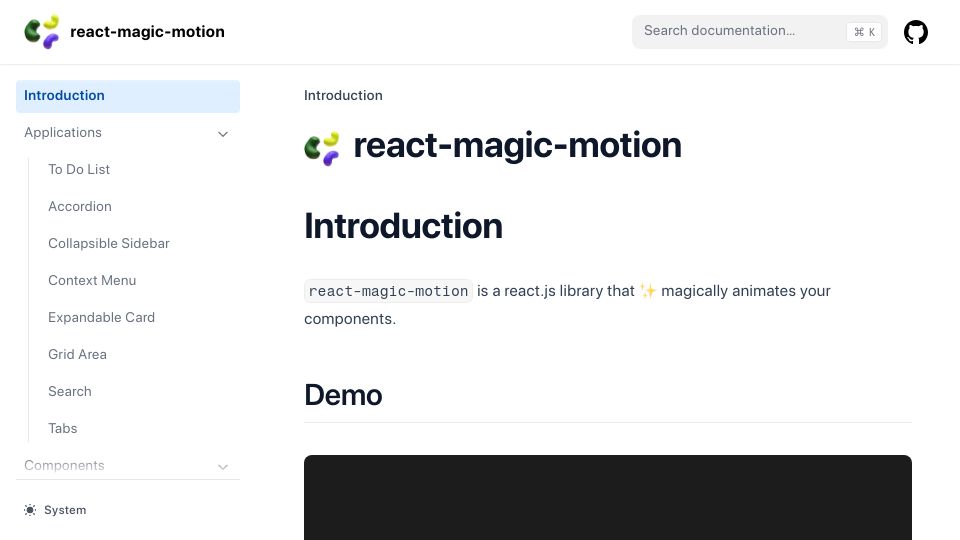Go to Collapsible Sidebar page
The image size is (960, 540).
(x=108, y=244)
